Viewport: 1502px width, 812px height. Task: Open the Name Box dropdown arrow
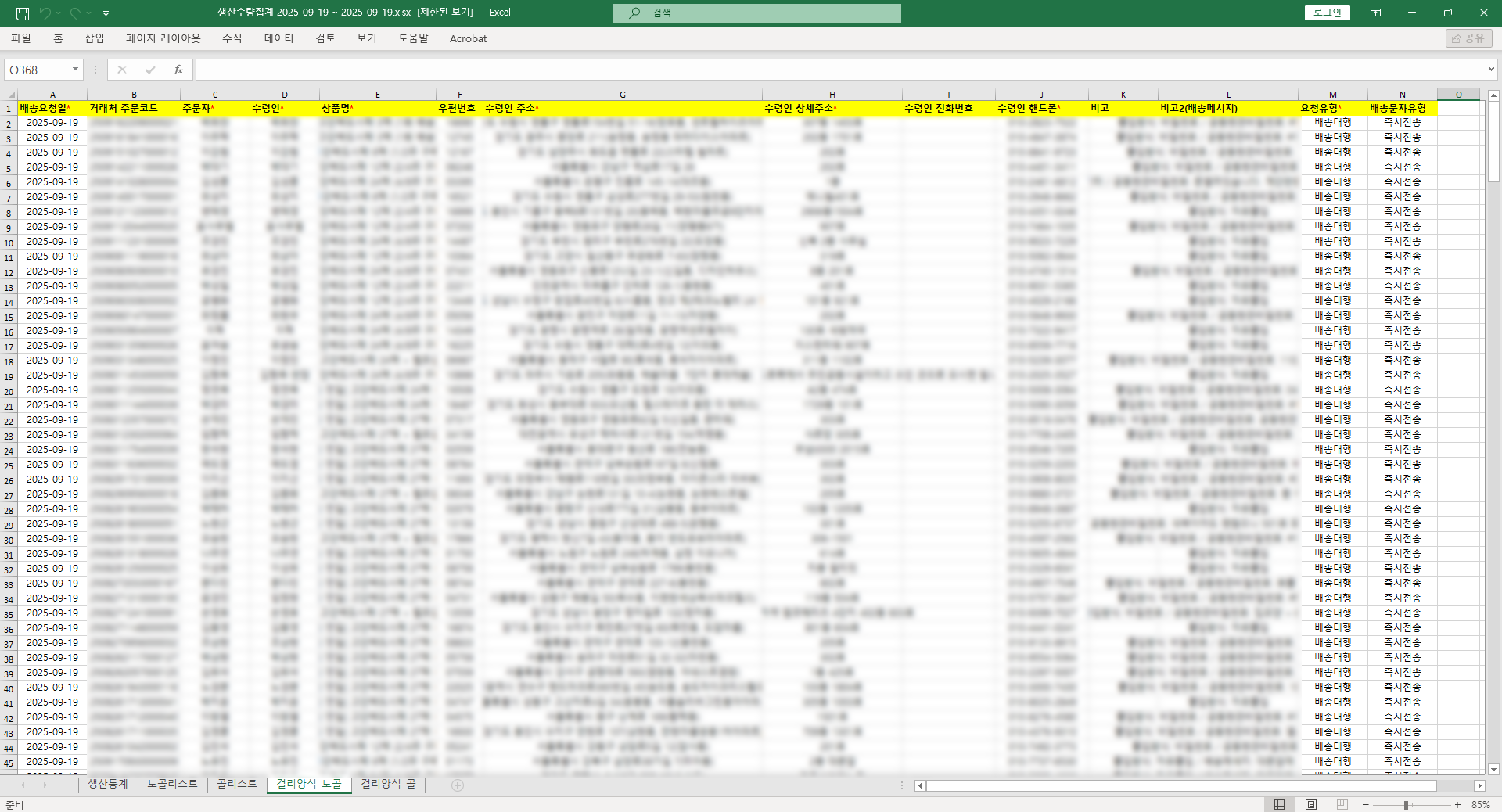pos(75,70)
